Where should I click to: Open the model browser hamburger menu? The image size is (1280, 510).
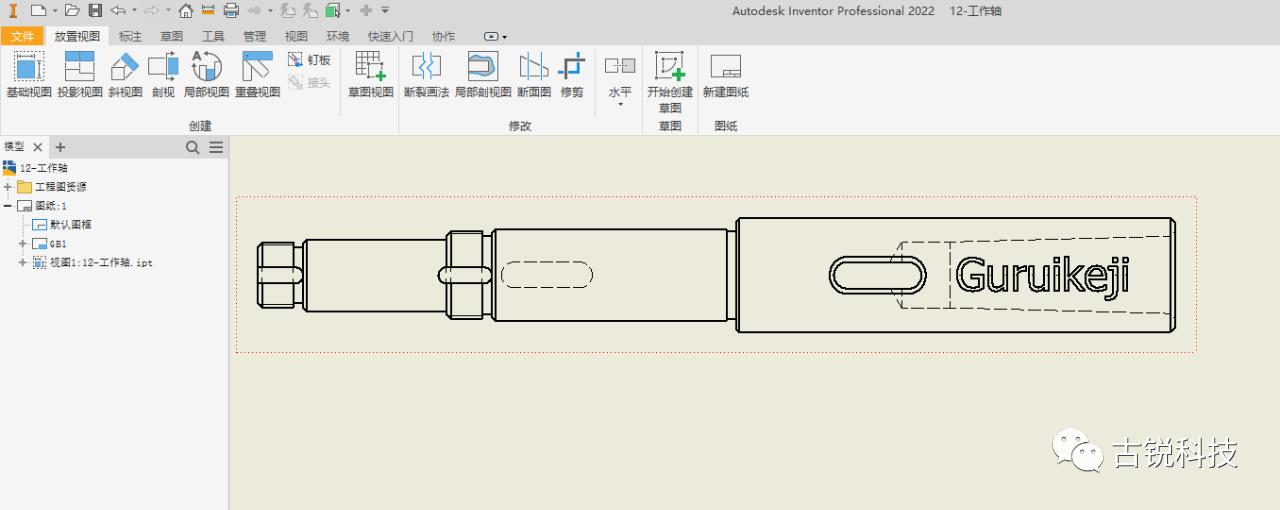click(x=216, y=147)
